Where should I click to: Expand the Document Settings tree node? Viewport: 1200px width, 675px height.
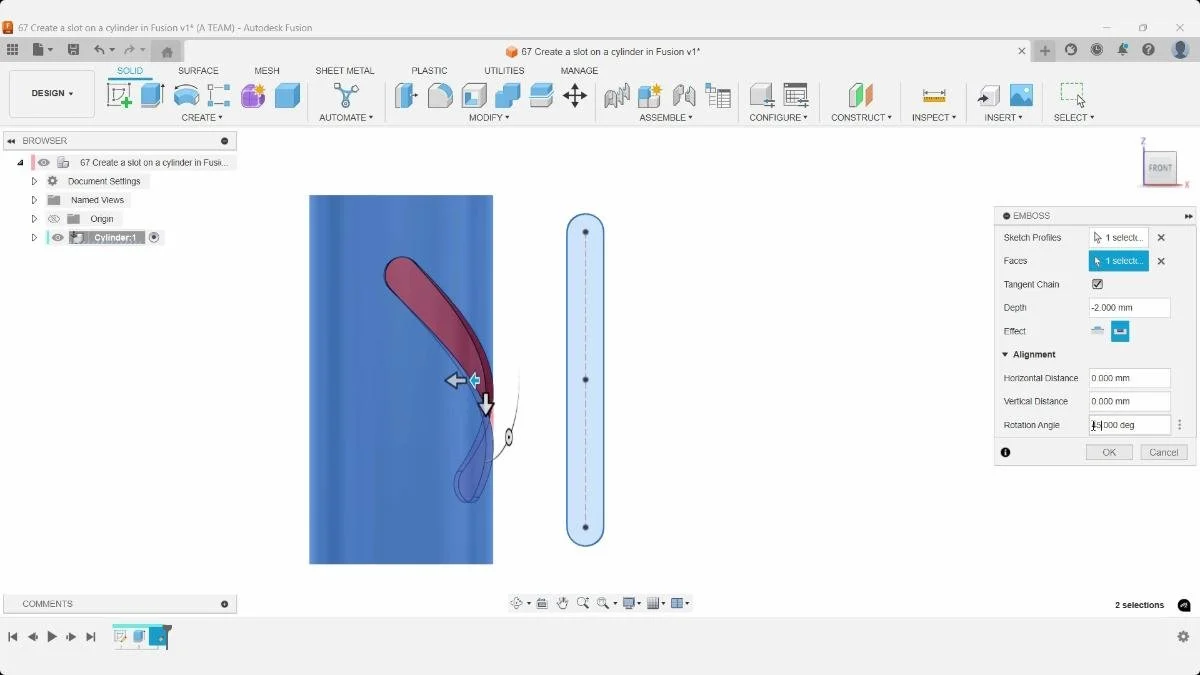pos(34,181)
